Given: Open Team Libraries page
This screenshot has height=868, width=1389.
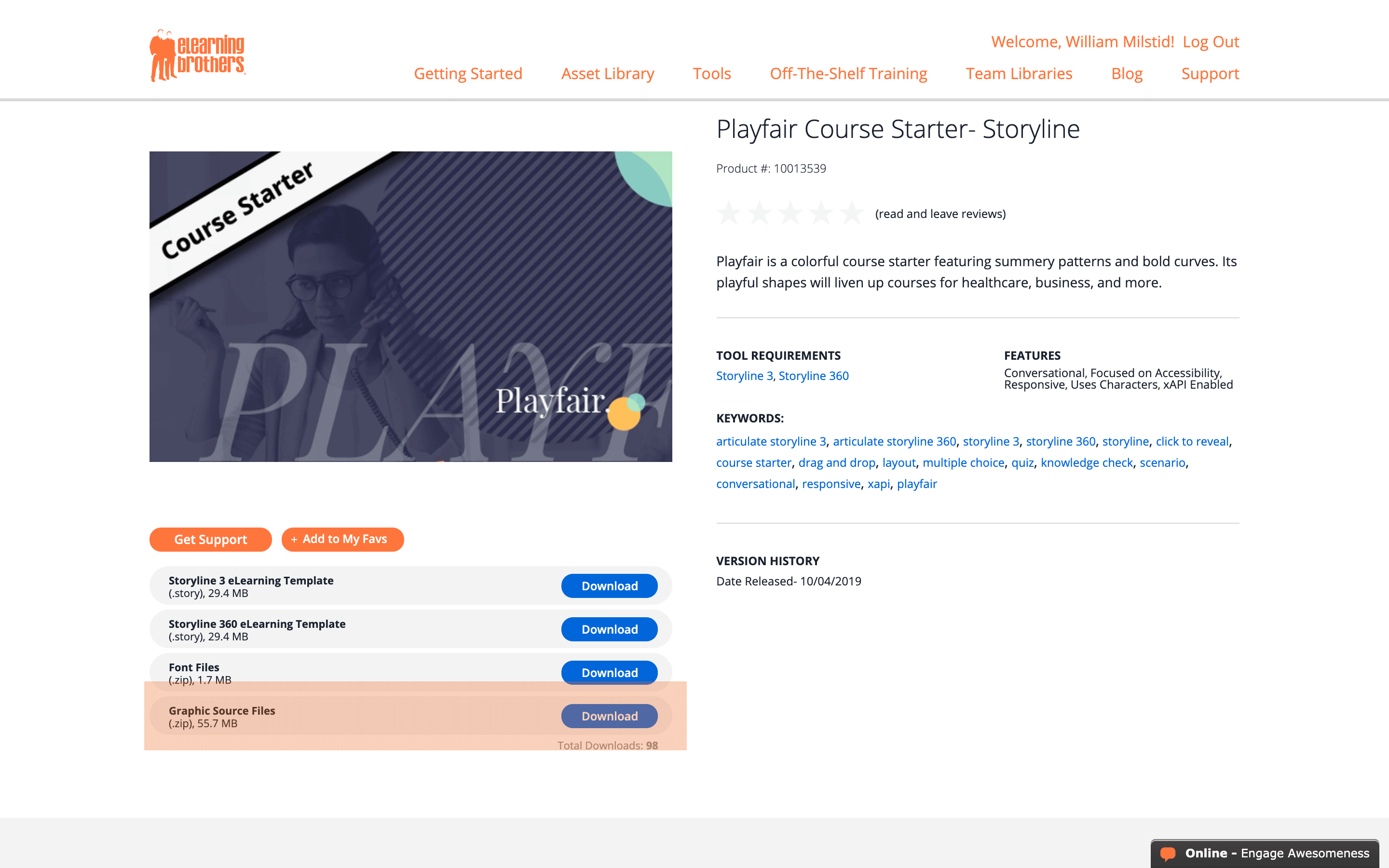Looking at the screenshot, I should [1019, 73].
